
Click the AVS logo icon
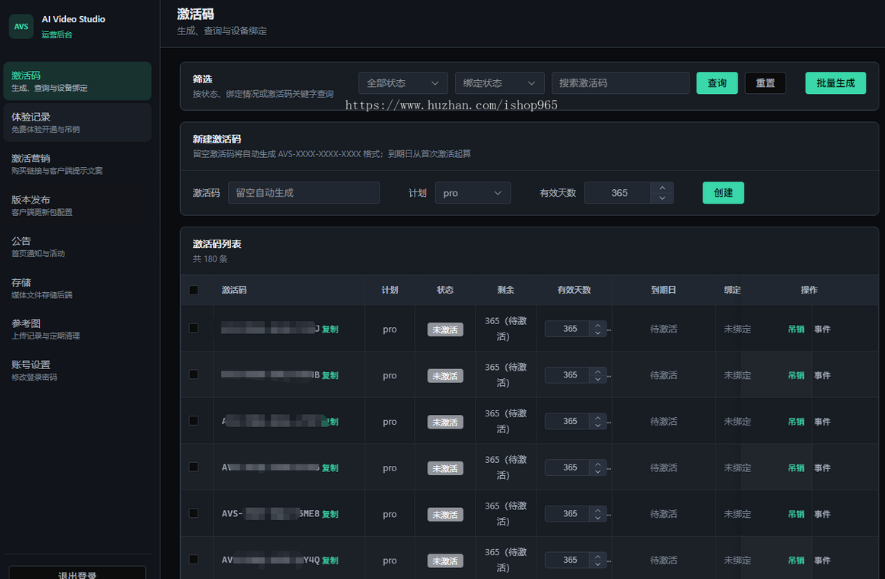(x=21, y=27)
